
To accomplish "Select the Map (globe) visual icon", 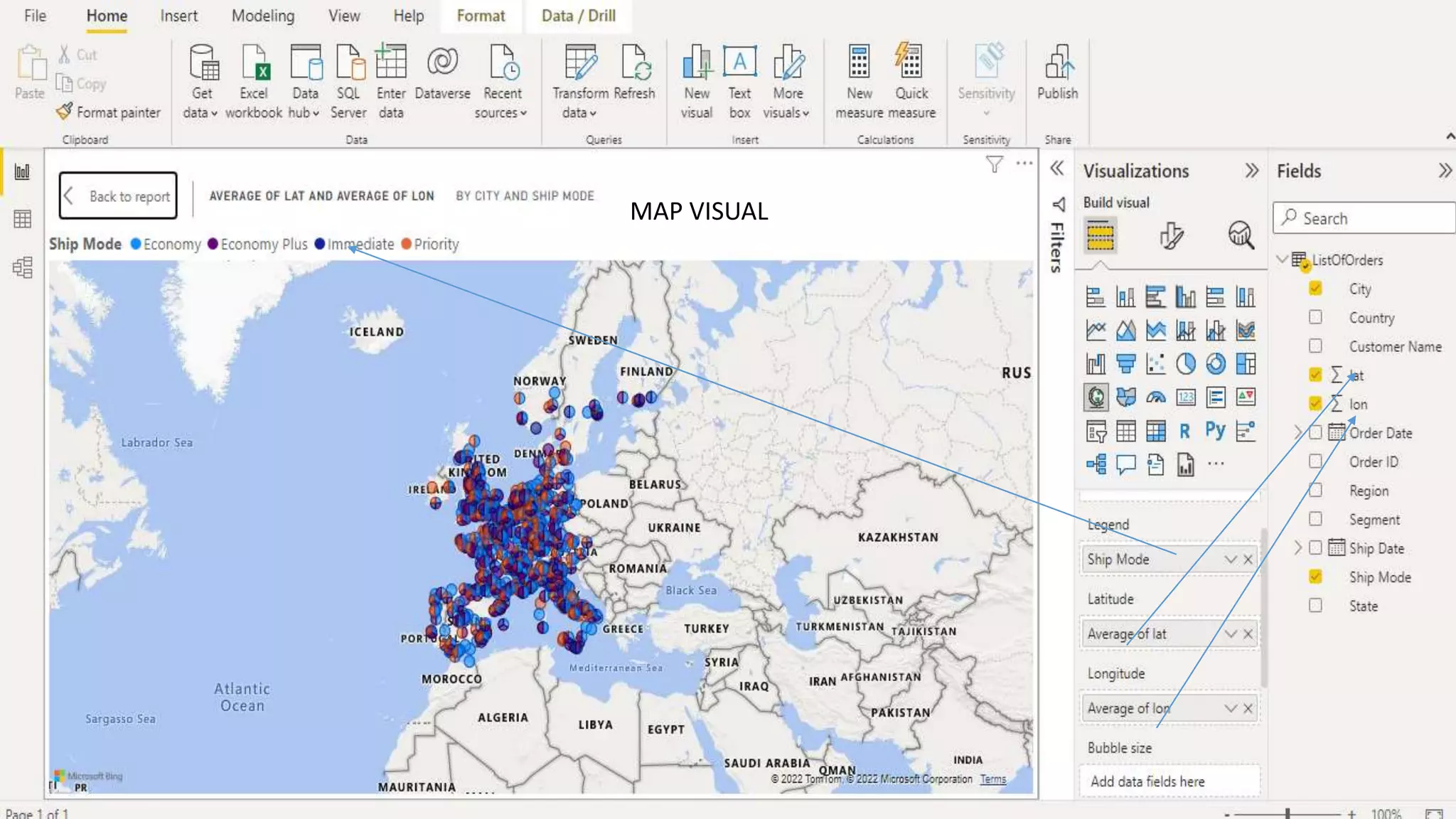I will 1096,397.
